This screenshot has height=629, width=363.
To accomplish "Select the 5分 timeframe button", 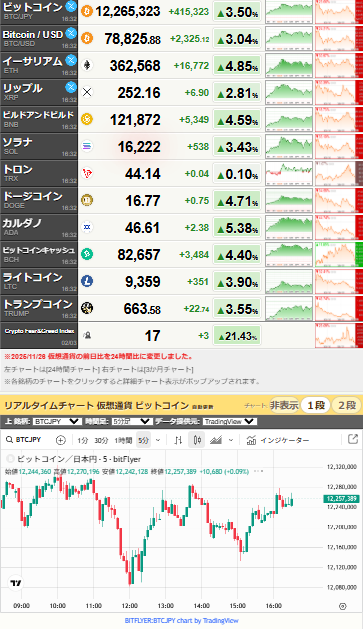I will tap(143, 440).
